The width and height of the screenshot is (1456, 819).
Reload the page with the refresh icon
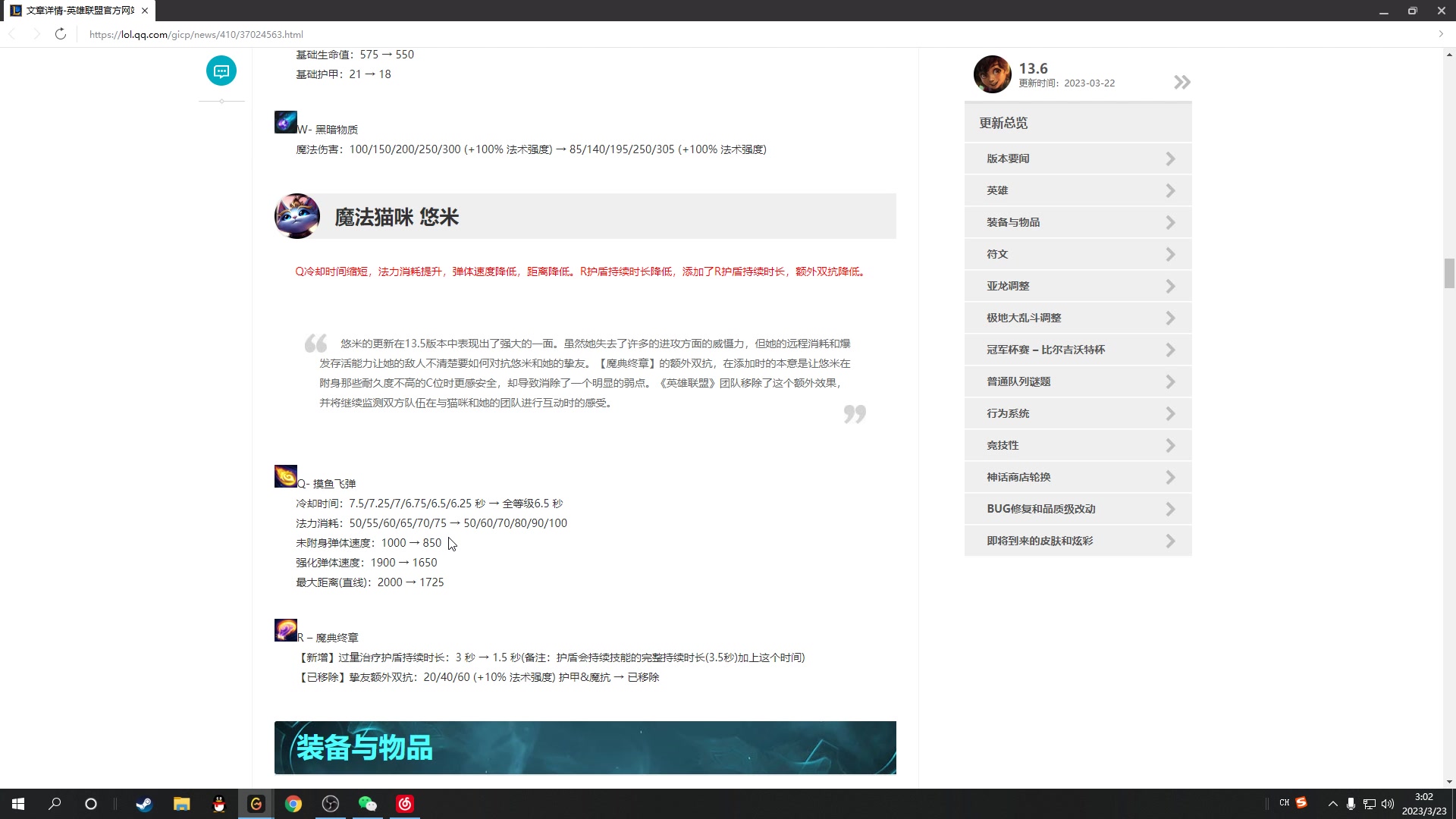pyautogui.click(x=61, y=34)
